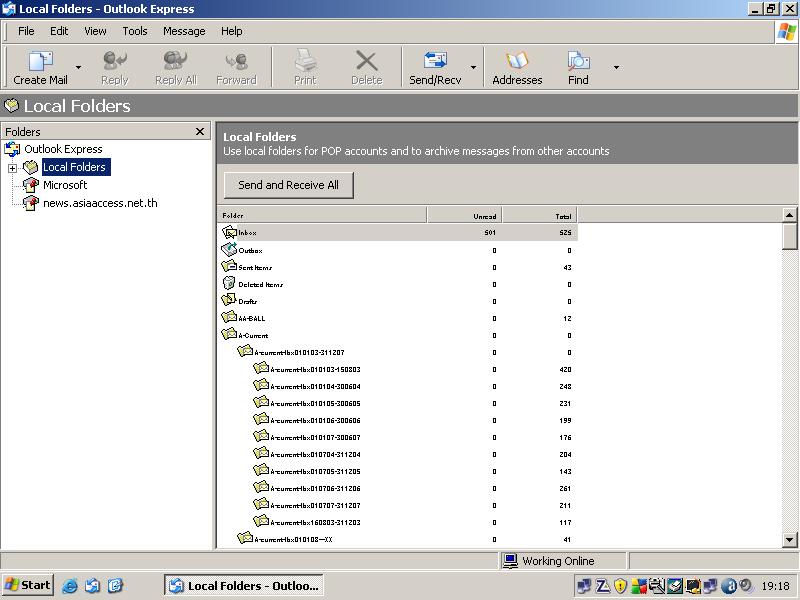Expand the Local Folders tree node
The height and width of the screenshot is (600, 800).
pos(12,168)
